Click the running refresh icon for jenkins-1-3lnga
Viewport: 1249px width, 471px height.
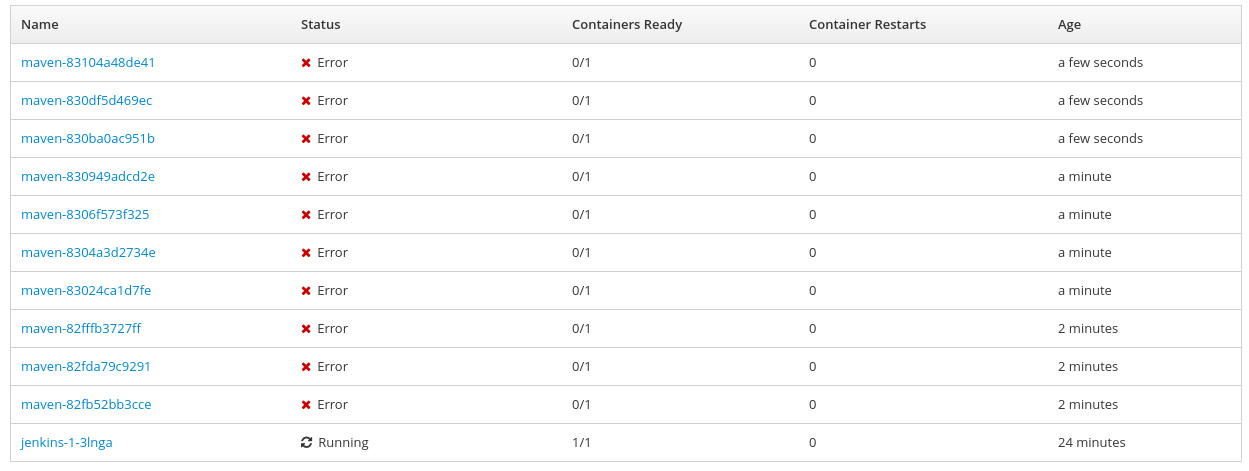[x=307, y=442]
